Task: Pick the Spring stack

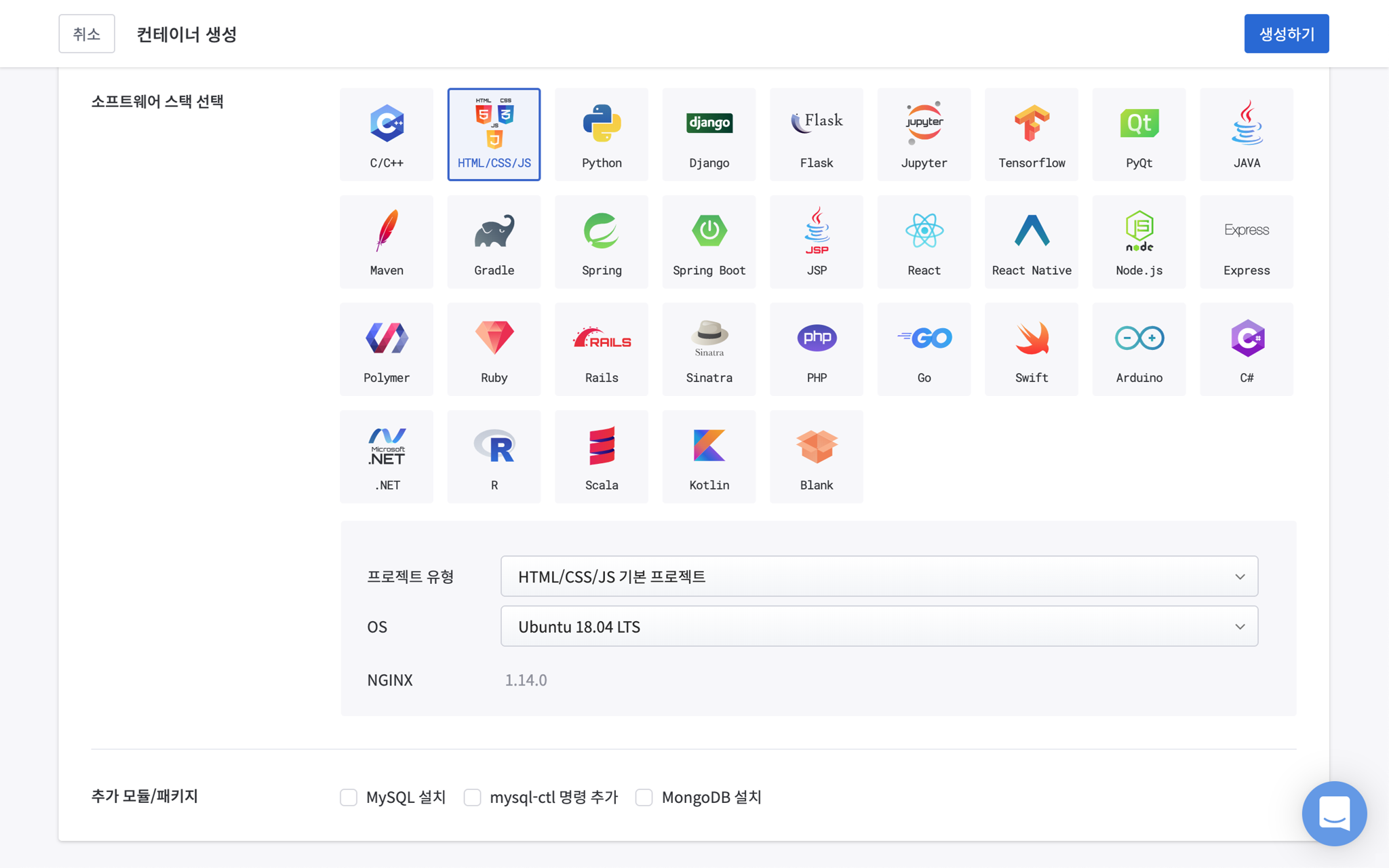Action: [x=602, y=242]
